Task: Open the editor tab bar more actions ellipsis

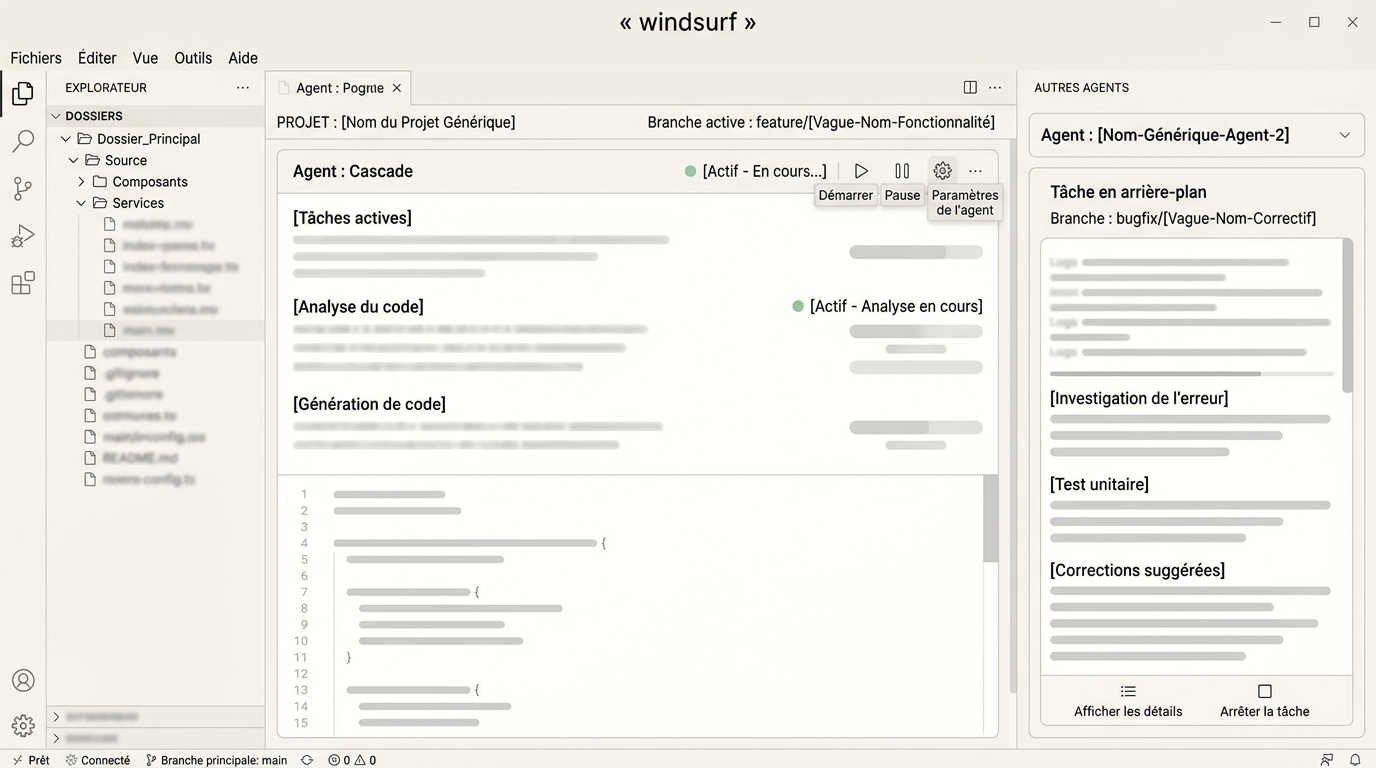Action: 995,88
